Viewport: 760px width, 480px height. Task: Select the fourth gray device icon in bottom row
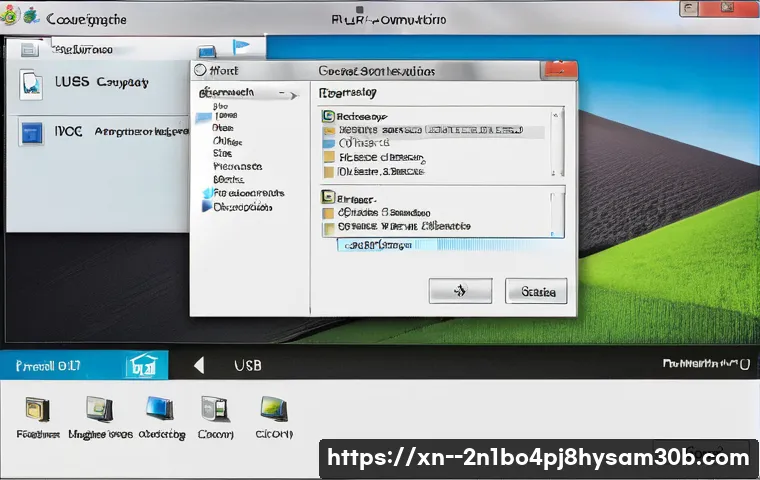point(213,409)
